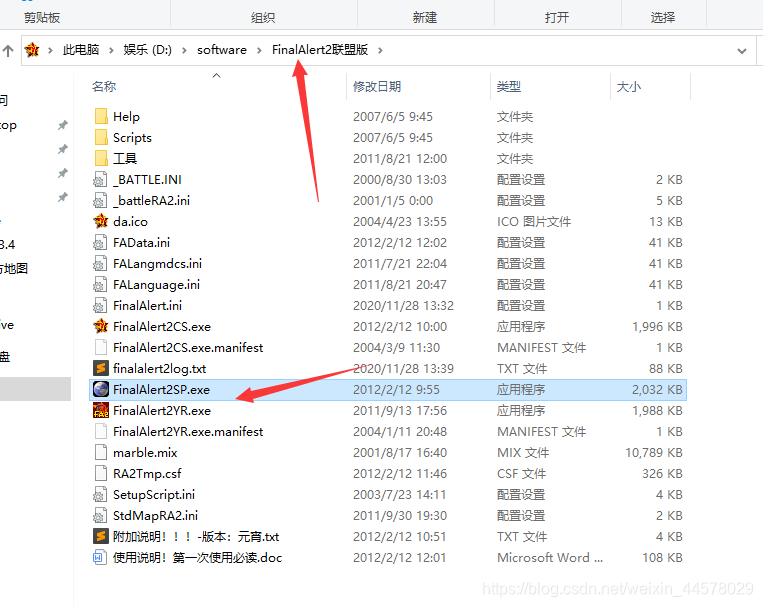The image size is (763, 607).
Task: Click the FinalAlert2CS.exe star icon
Action: (101, 327)
